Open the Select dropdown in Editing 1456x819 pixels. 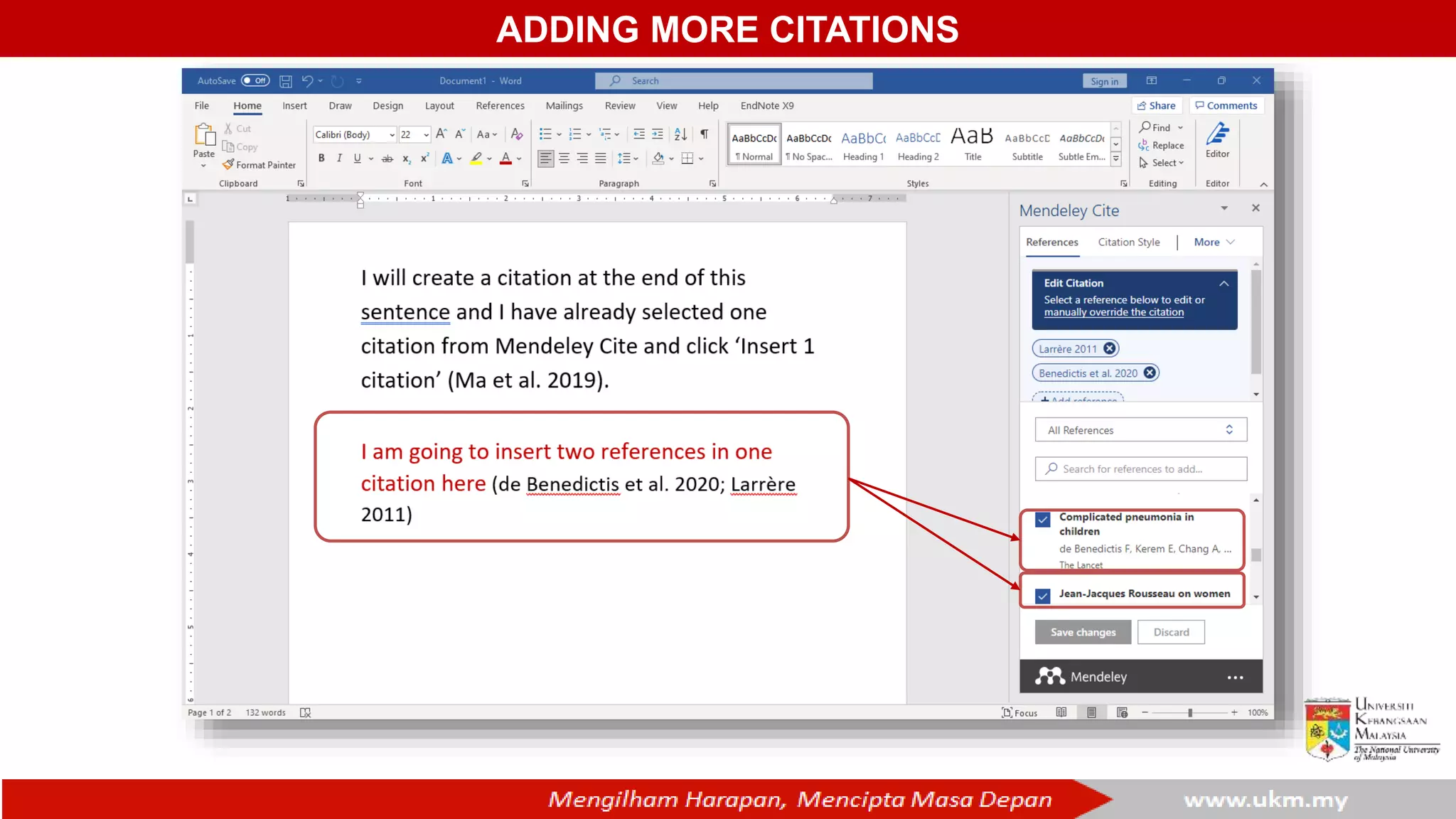(1161, 163)
